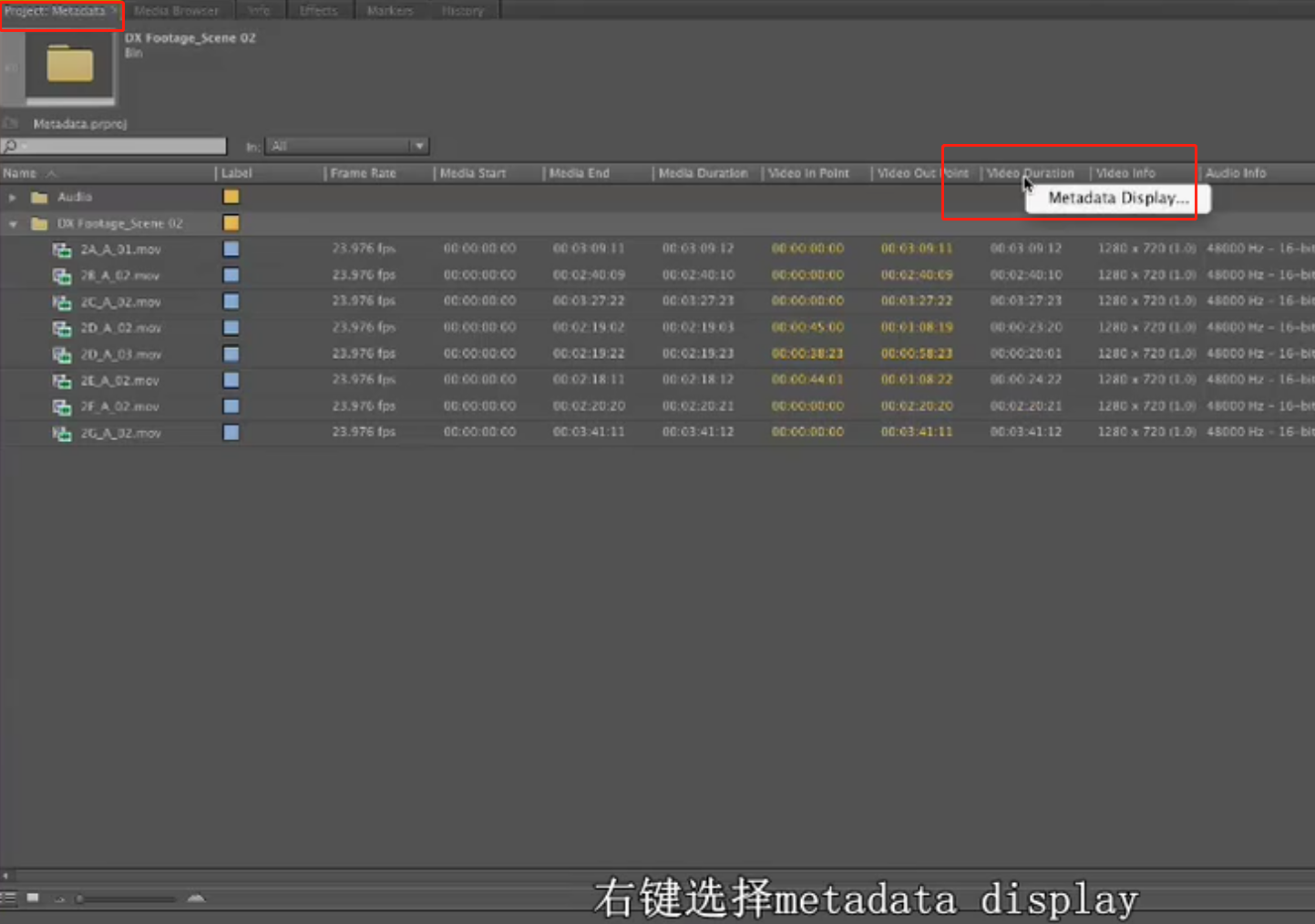Viewport: 1315px width, 924px height.
Task: Click the zoom out small mountain icon
Action: (60, 899)
